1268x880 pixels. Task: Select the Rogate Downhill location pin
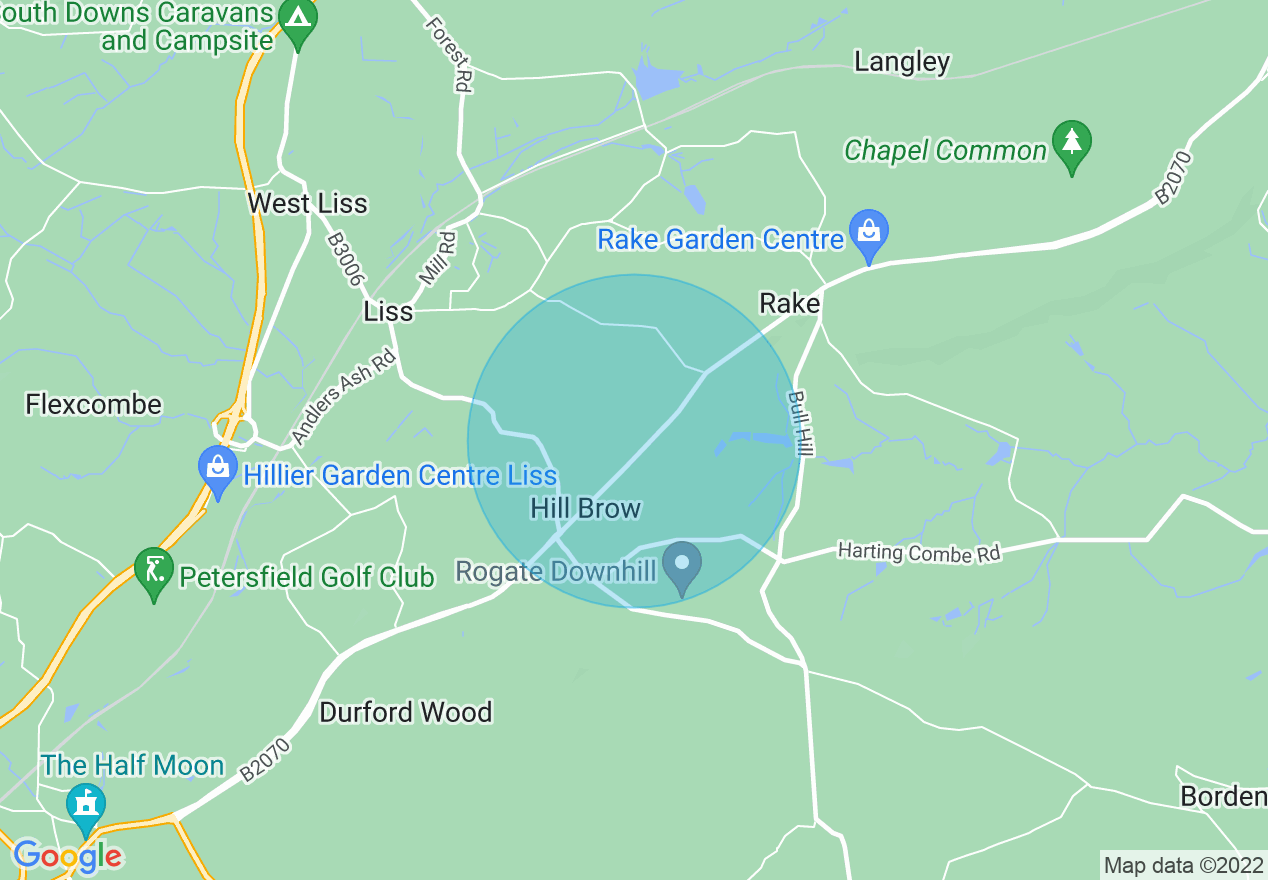point(682,568)
